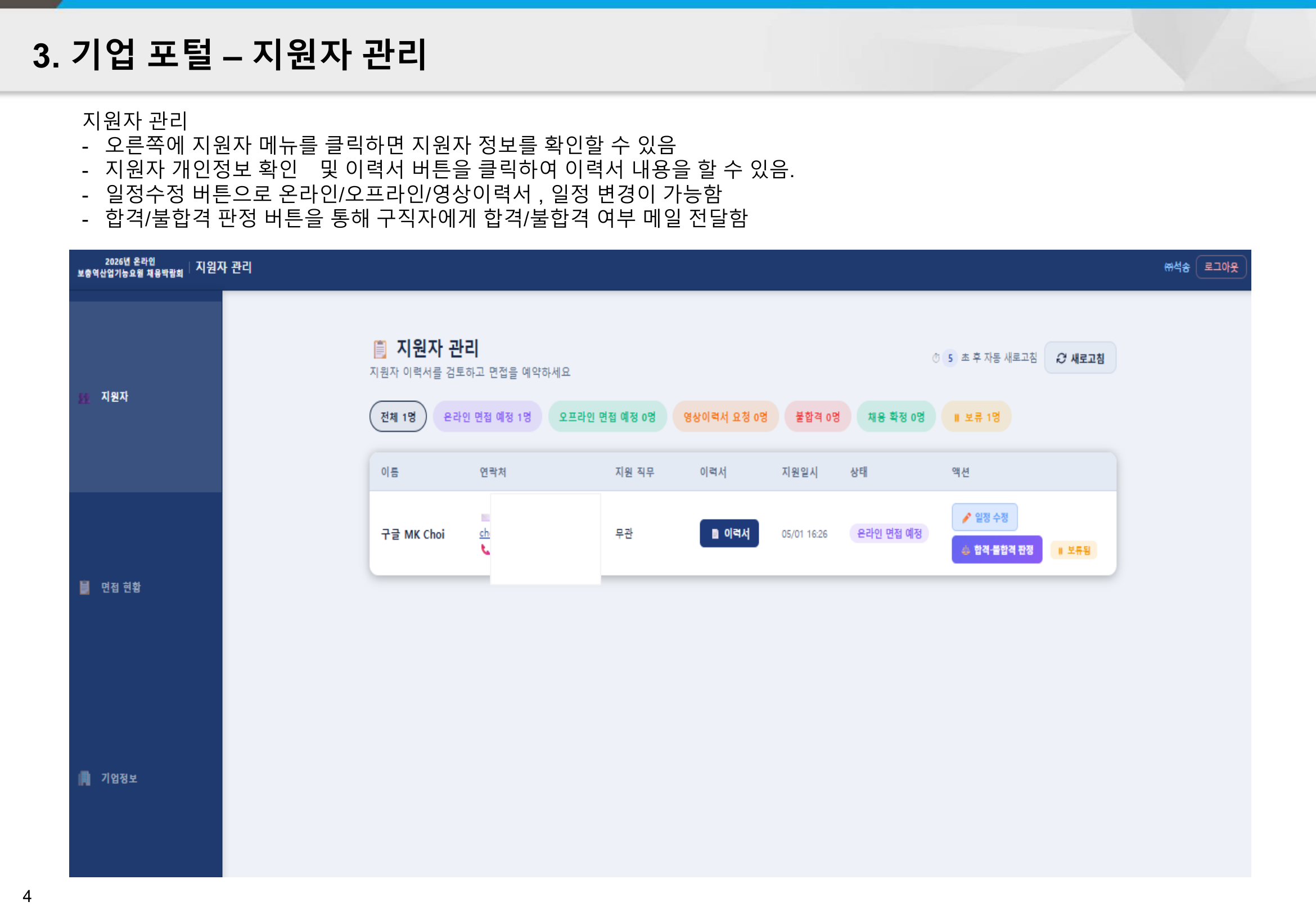1316x911 pixels.
Task: Open the 이력서 resume for 구글 MK Choi
Action: click(x=729, y=533)
